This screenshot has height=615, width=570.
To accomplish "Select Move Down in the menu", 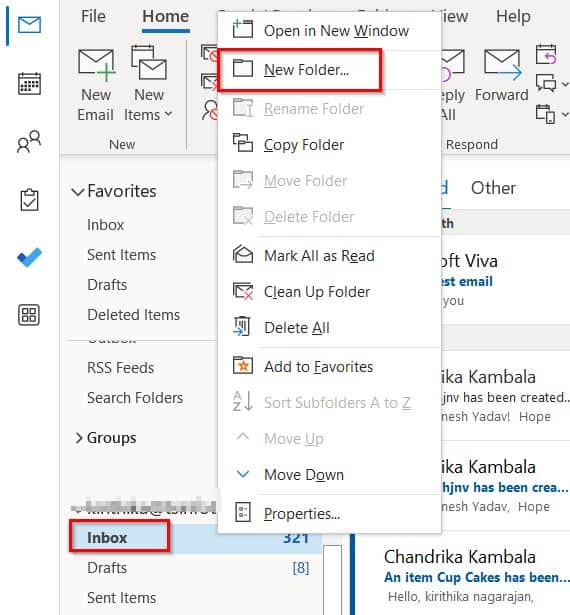I will coord(330,475).
